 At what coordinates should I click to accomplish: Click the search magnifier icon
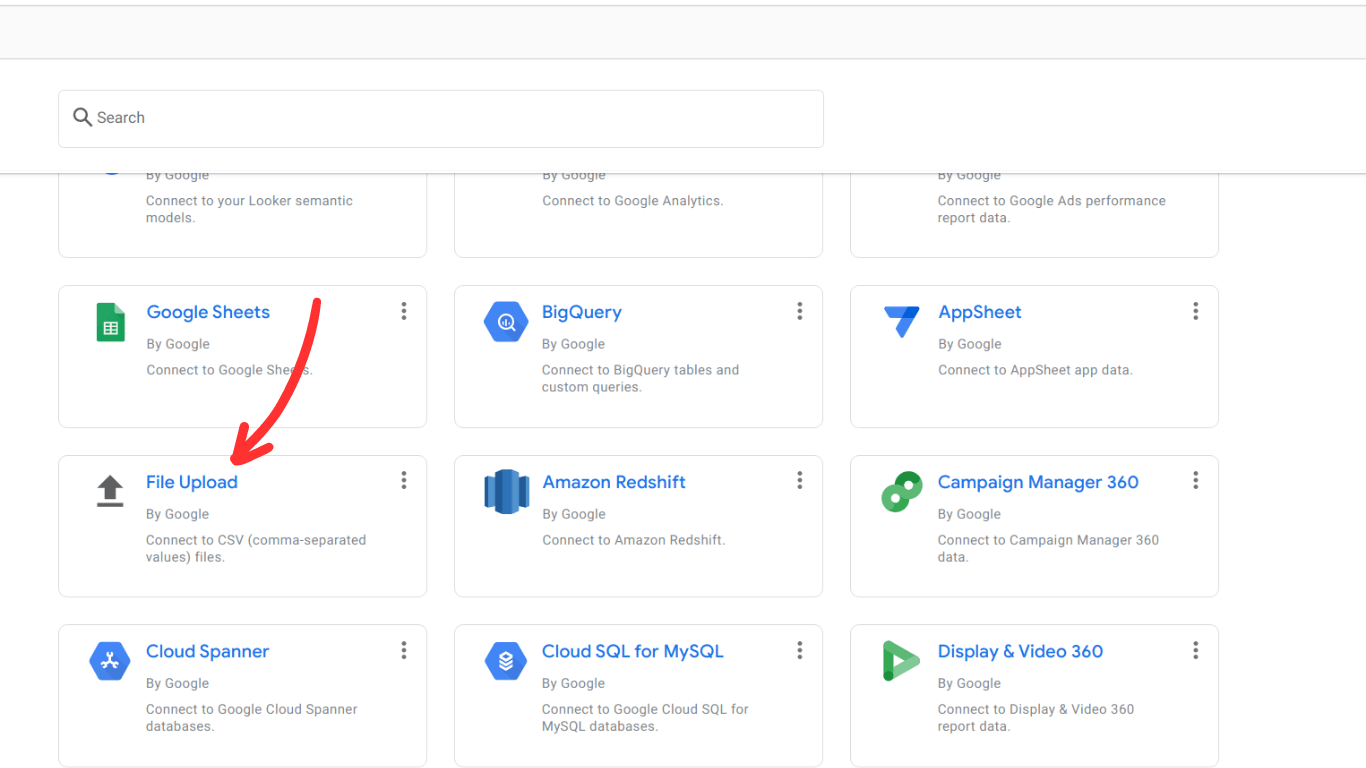coord(83,118)
